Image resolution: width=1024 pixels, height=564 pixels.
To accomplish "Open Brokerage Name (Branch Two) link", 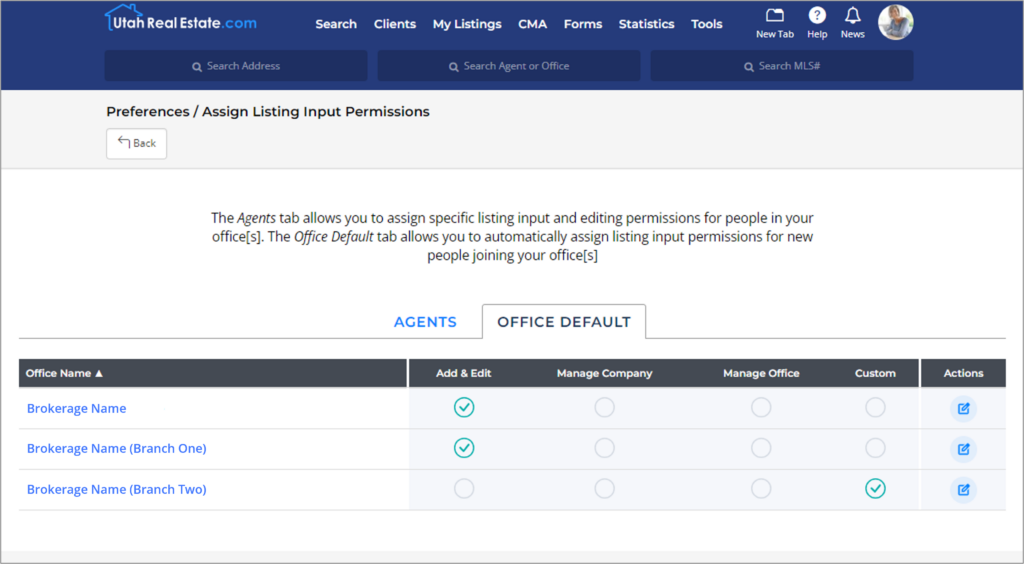I will 116,489.
